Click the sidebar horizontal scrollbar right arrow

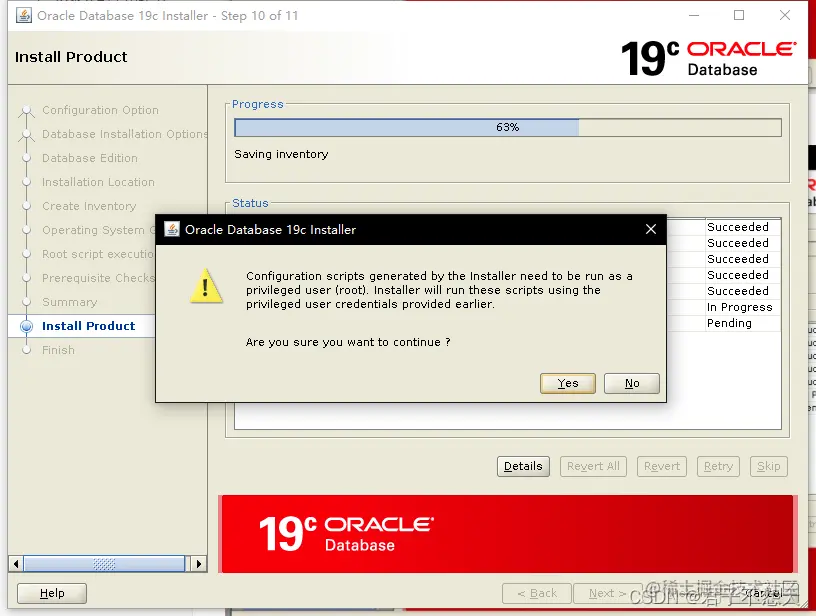tap(198, 564)
